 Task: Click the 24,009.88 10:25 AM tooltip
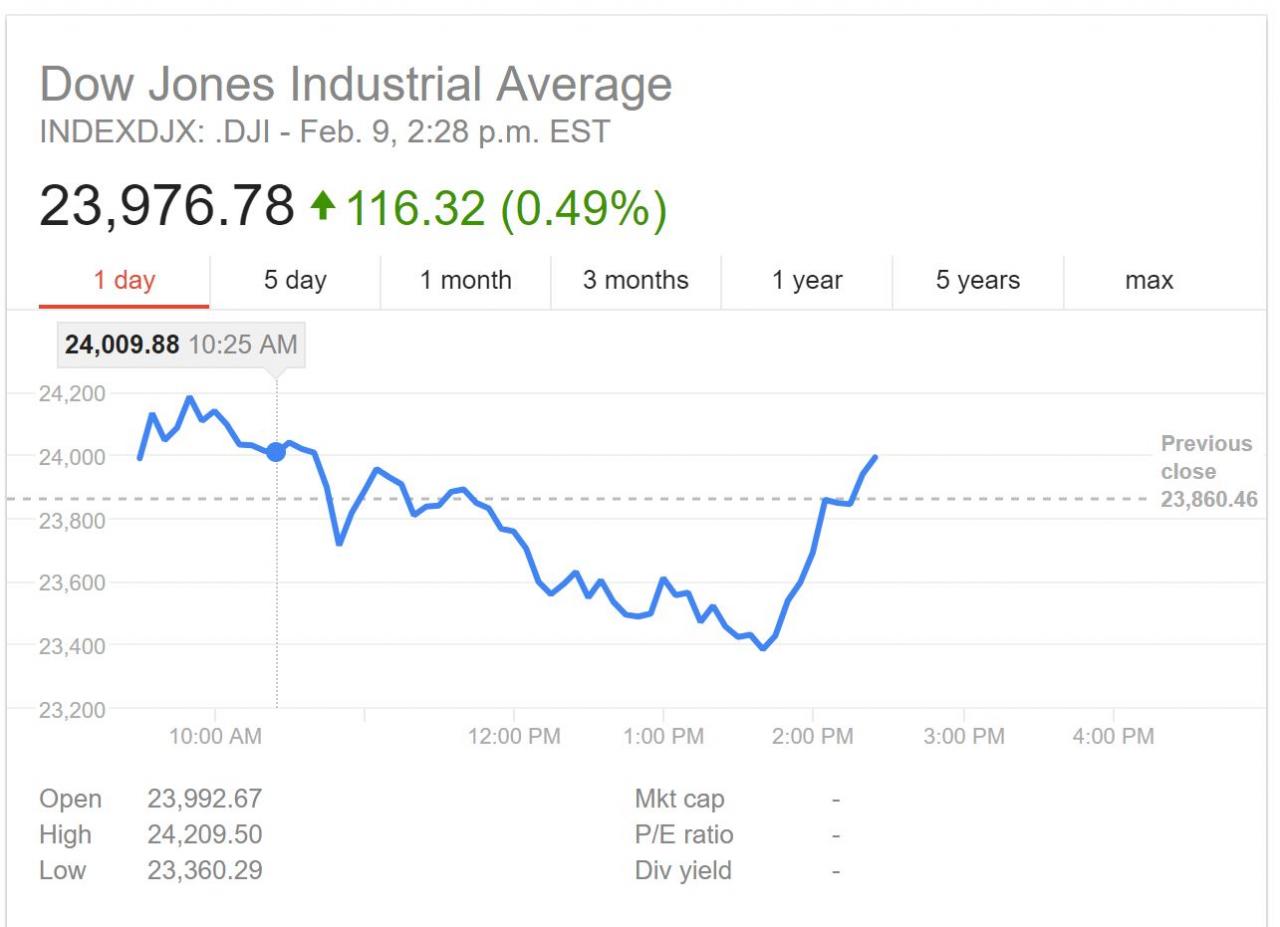(x=181, y=345)
